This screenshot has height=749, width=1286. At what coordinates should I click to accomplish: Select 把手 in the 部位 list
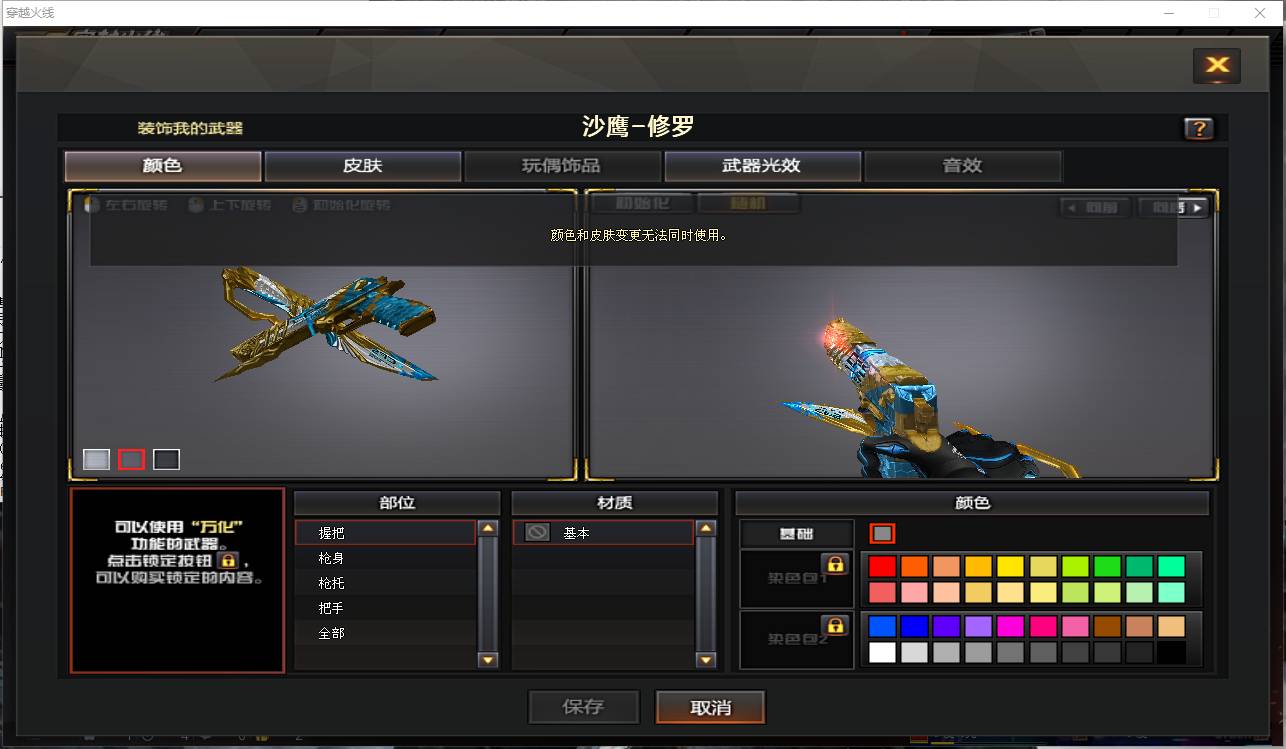click(x=385, y=608)
